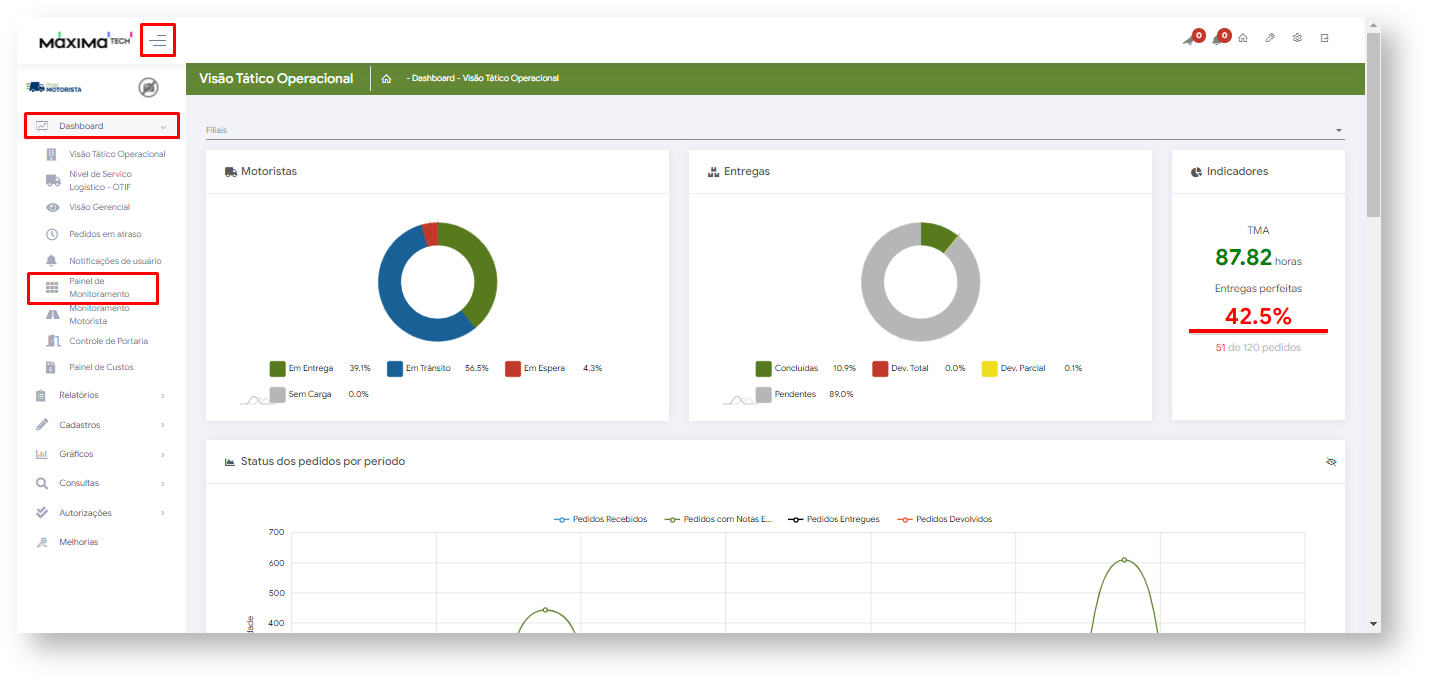The height and width of the screenshot is (681, 1429).
Task: Open the wrench tools icon
Action: click(x=1270, y=38)
